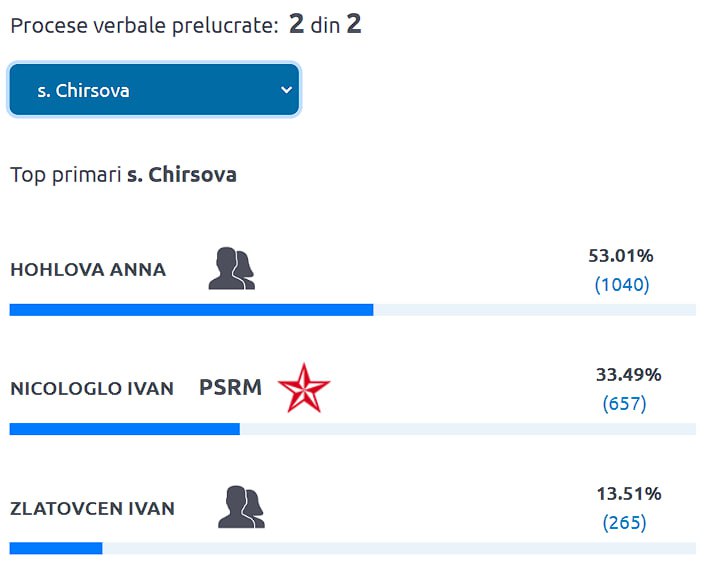Viewport: 704px width, 581px height.
Task: Open the s. Chirsova locality dropdown
Action: [x=154, y=89]
